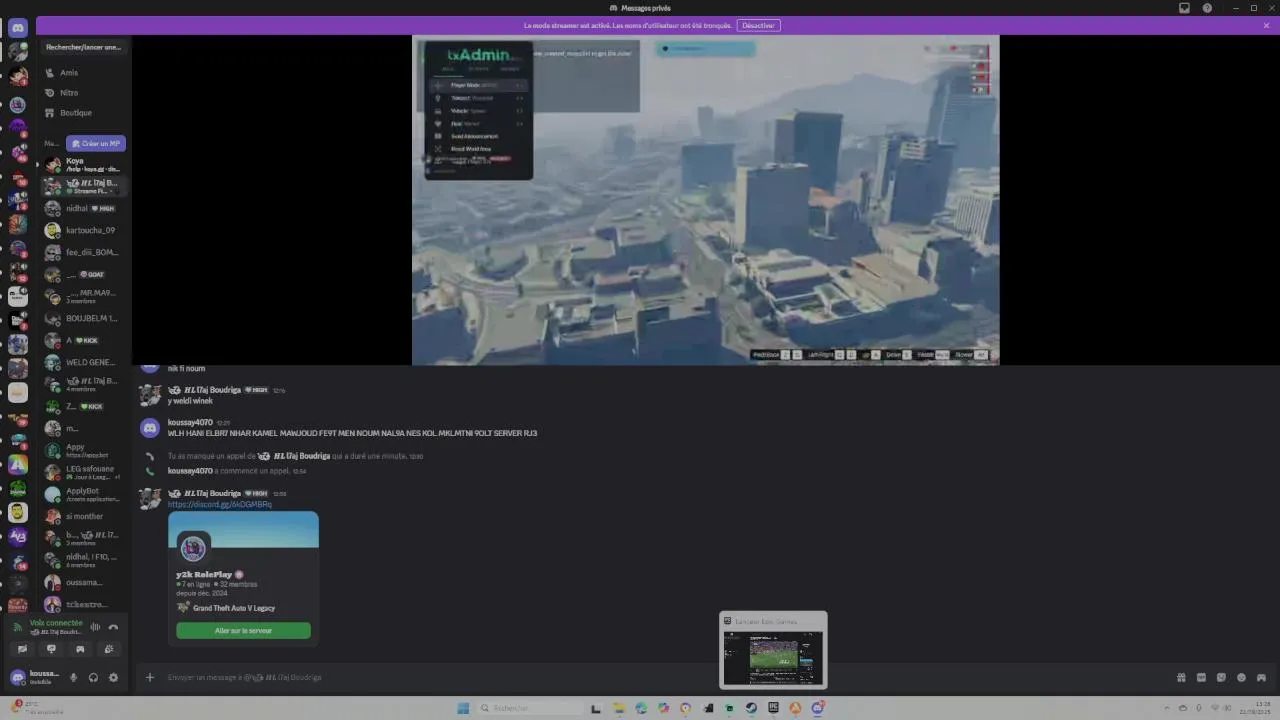The width and height of the screenshot is (1280, 720).
Task: Start an activity with game controller icon
Action: point(80,649)
